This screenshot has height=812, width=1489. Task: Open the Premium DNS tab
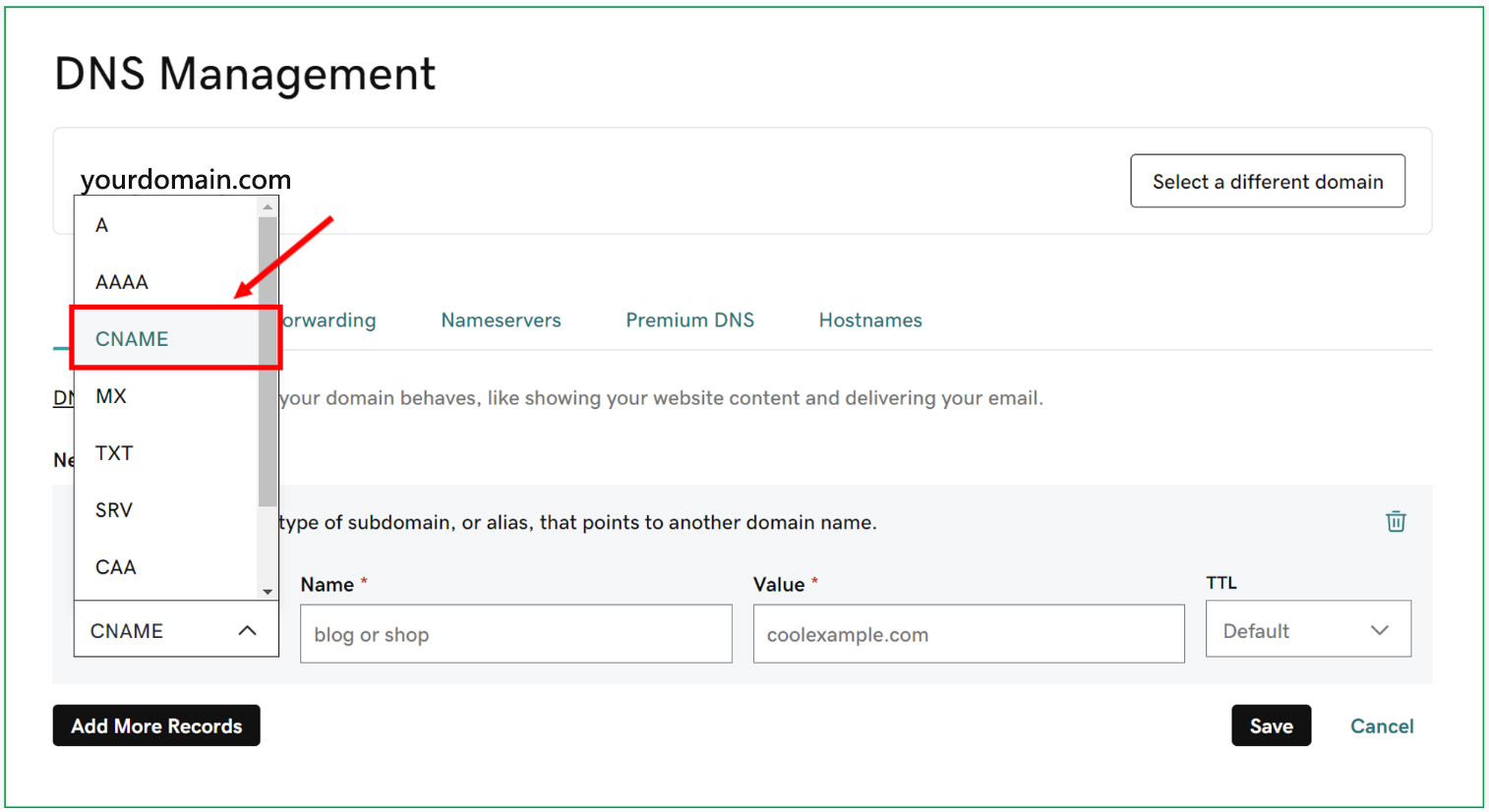(x=689, y=320)
